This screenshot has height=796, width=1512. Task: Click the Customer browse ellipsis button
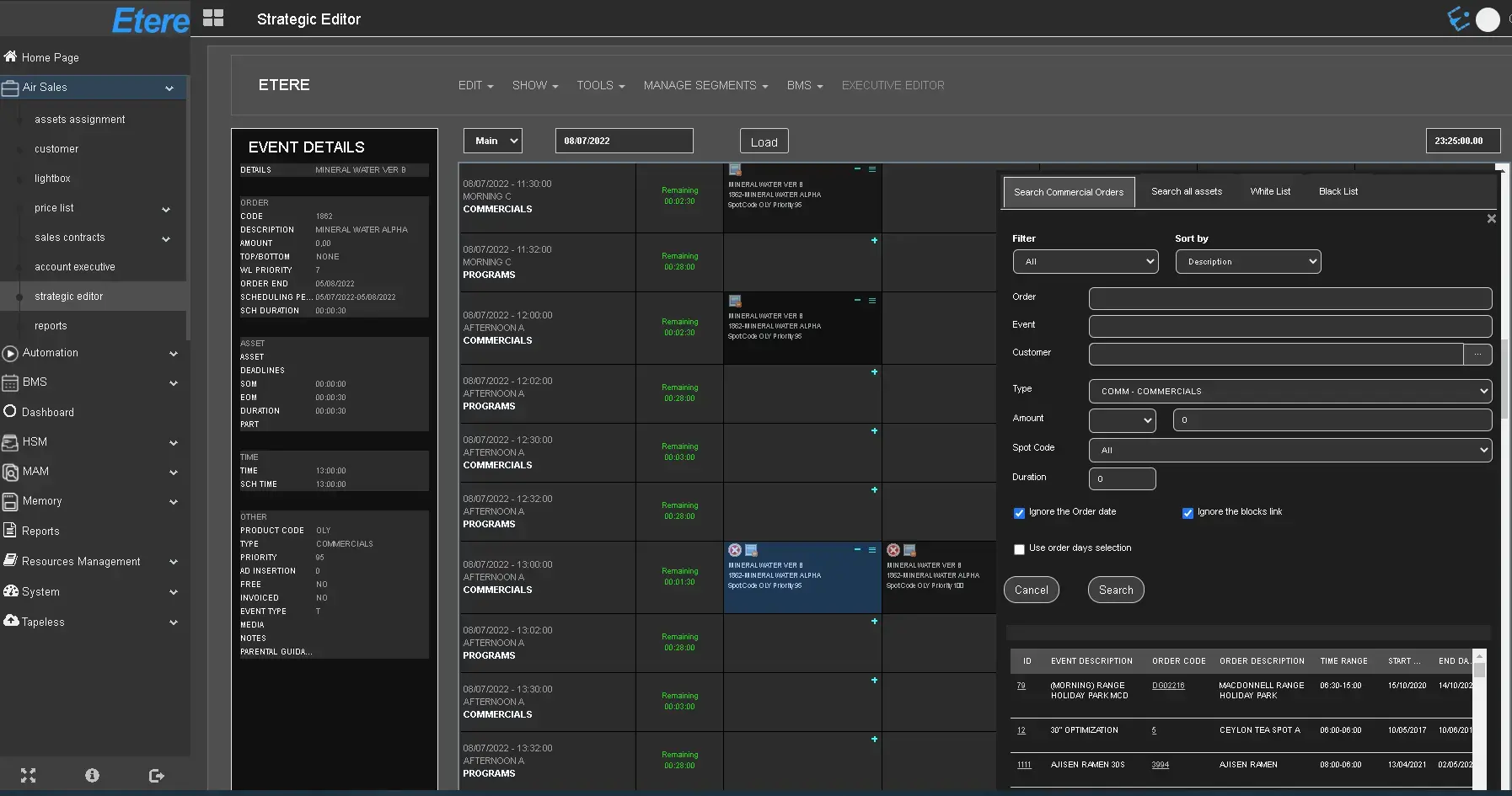pos(1477,355)
